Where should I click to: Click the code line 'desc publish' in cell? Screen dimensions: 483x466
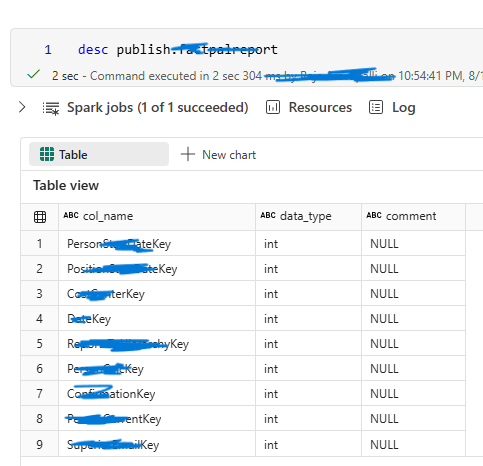pyautogui.click(x=177, y=50)
